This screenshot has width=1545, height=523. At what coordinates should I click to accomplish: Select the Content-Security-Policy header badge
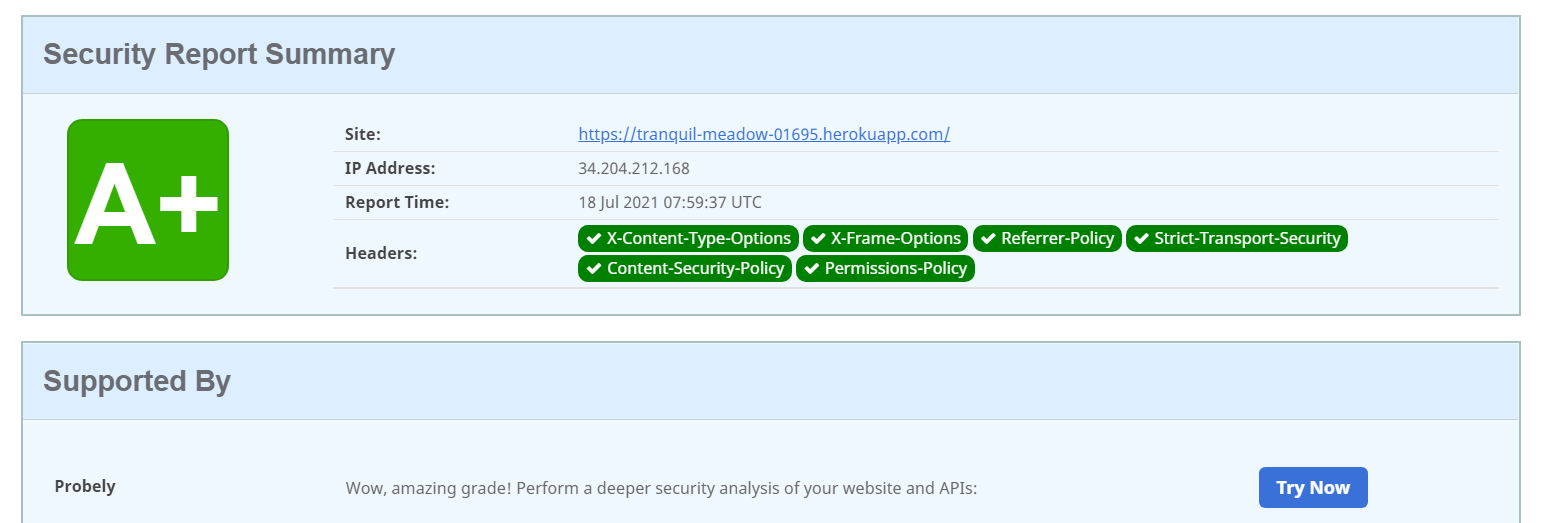pyautogui.click(x=685, y=268)
